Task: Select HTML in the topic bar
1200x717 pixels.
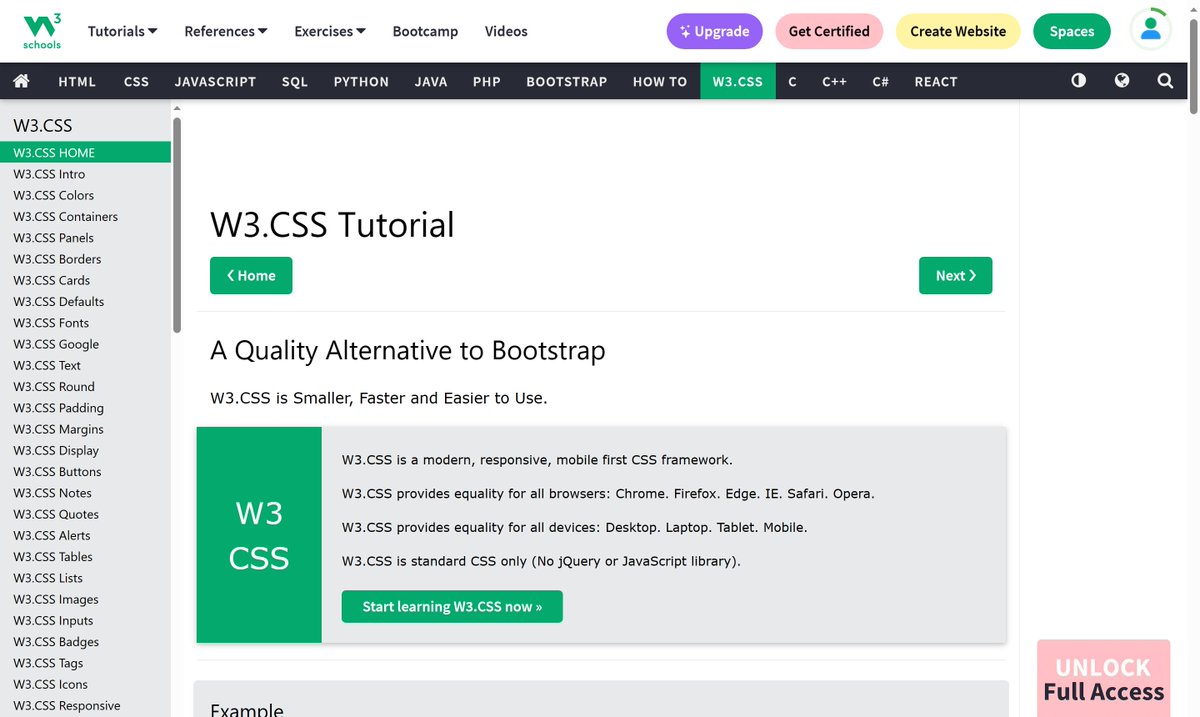Action: 77,81
